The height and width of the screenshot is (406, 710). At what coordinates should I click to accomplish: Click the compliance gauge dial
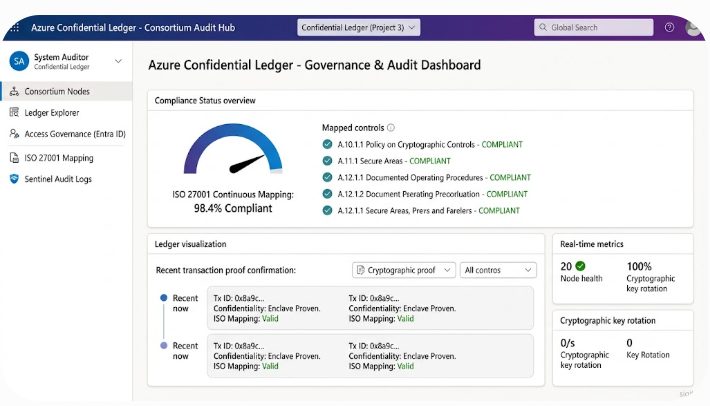[233, 149]
